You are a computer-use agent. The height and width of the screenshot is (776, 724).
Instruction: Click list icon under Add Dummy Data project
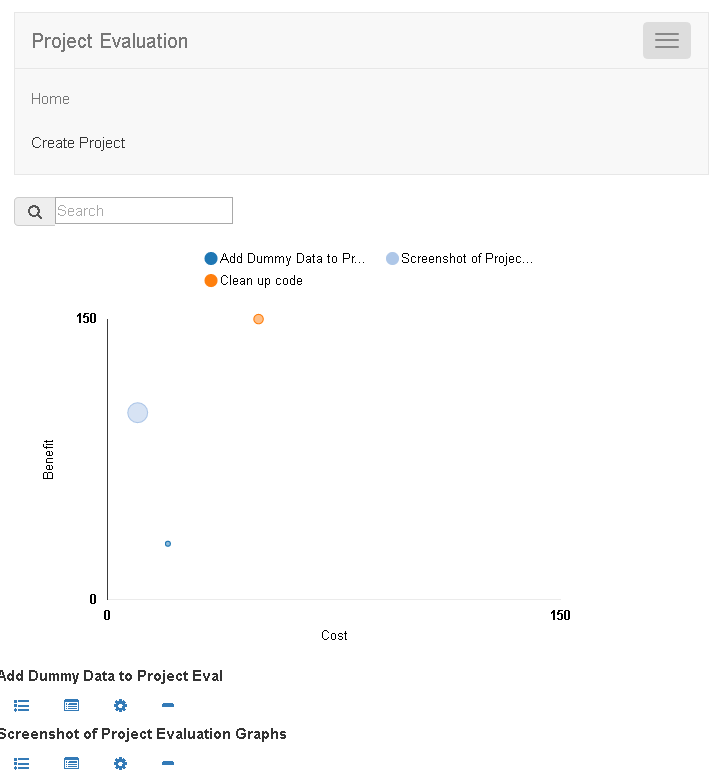(22, 706)
